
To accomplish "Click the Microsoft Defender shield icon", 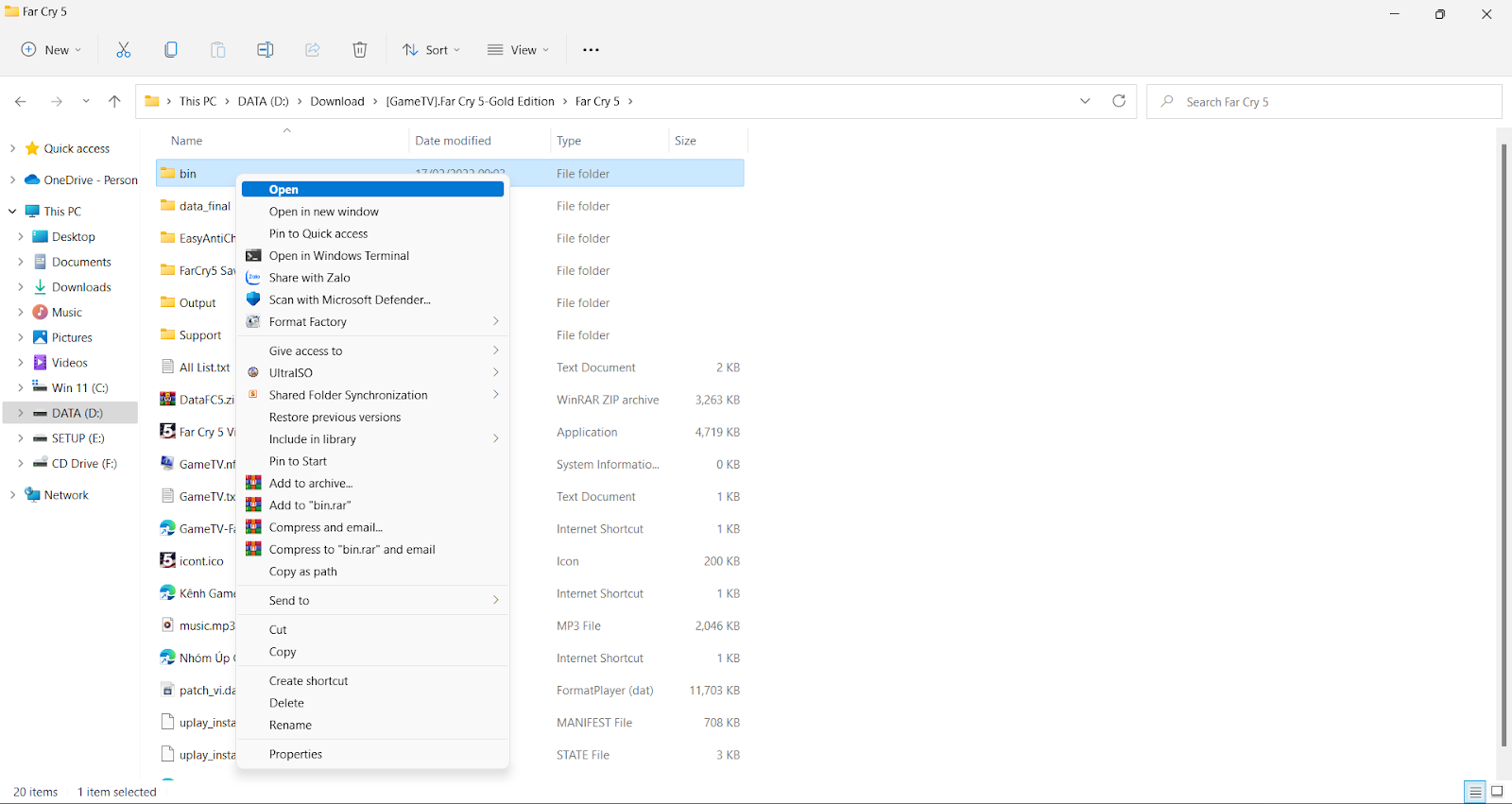I will coord(253,299).
